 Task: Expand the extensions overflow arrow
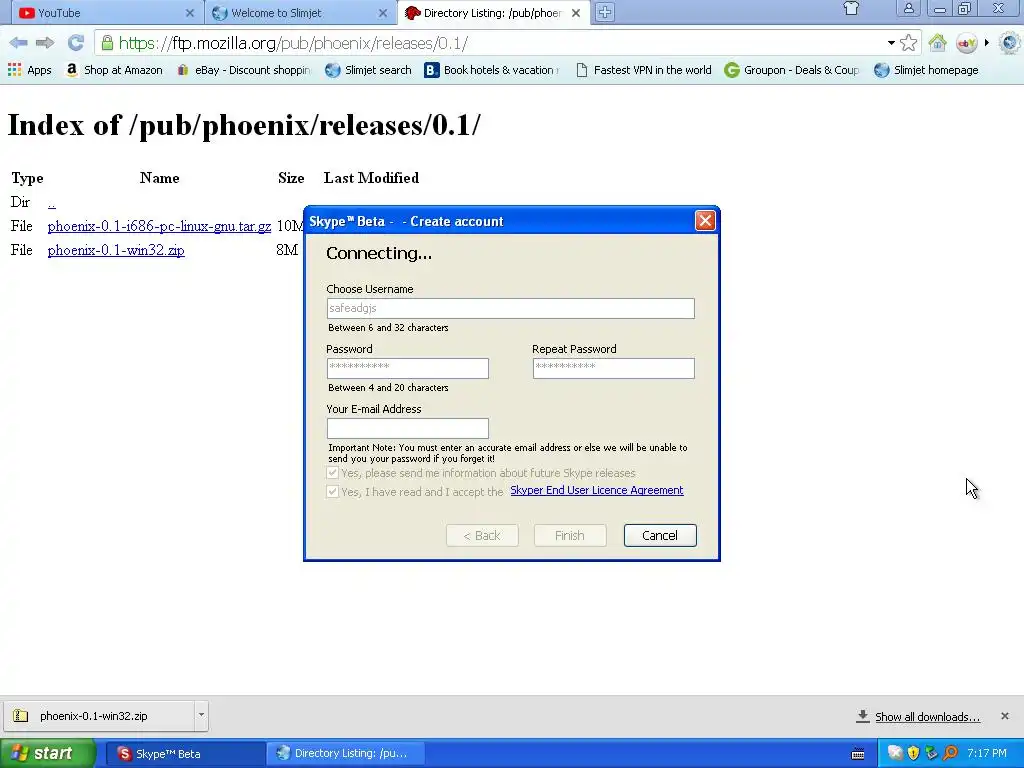point(987,43)
